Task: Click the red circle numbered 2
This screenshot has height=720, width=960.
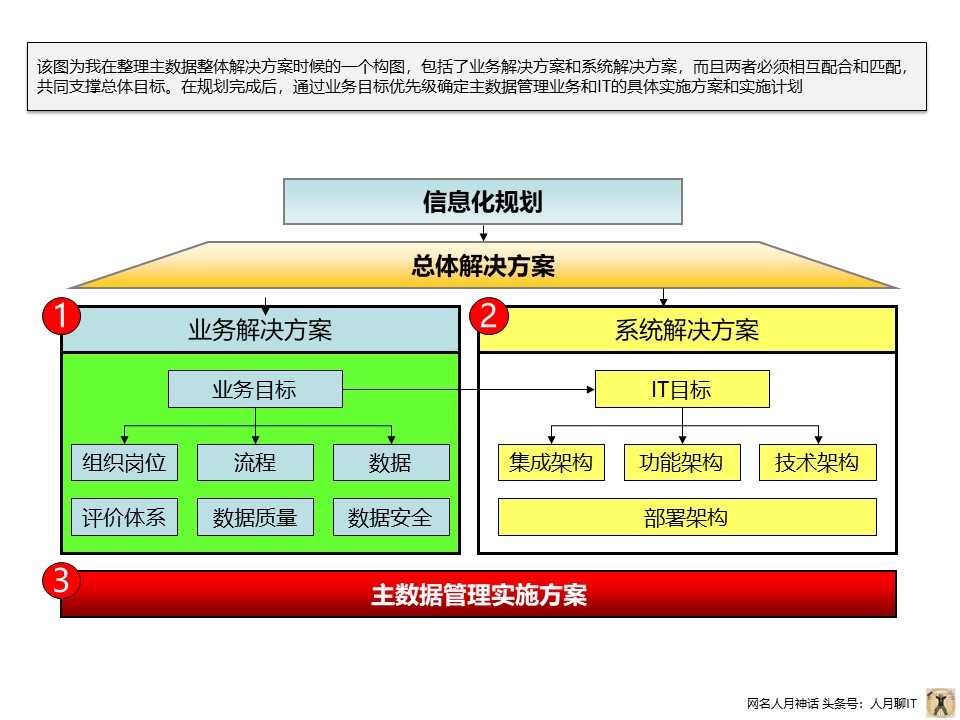Action: click(489, 317)
